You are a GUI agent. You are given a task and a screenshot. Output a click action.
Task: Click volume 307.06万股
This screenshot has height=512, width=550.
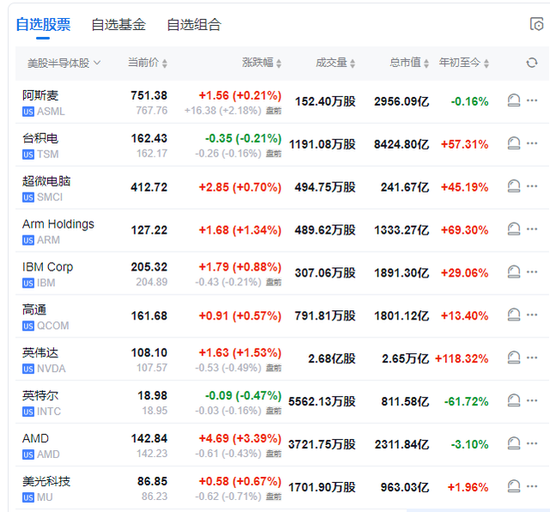click(x=325, y=273)
